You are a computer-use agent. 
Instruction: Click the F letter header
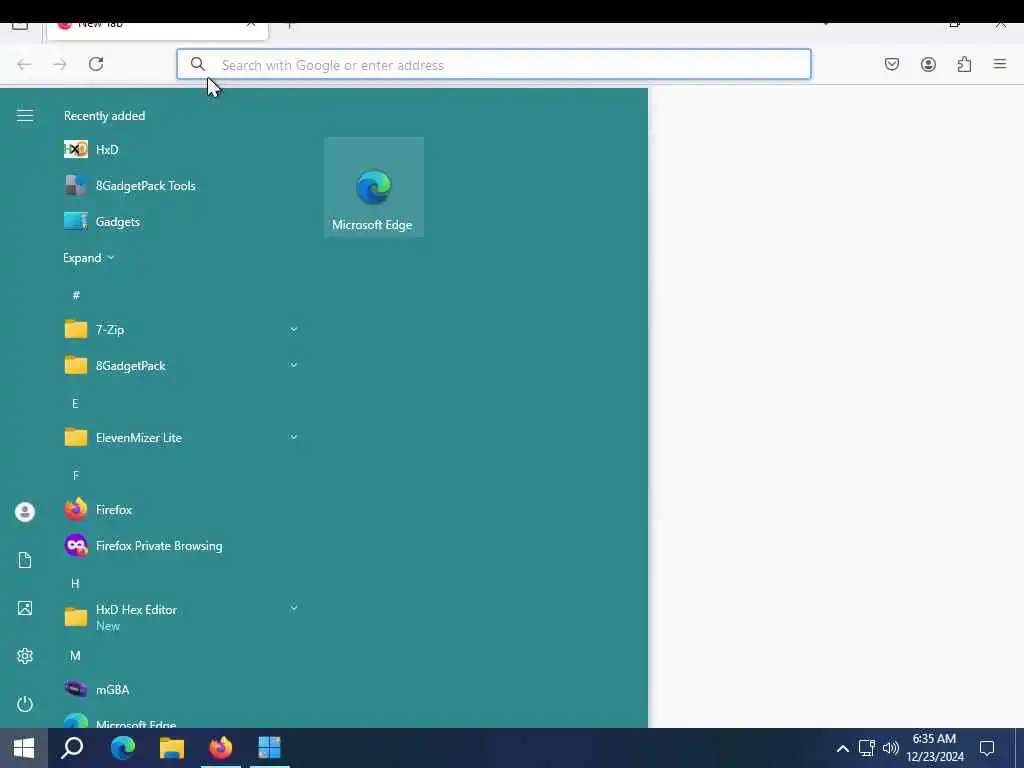pyautogui.click(x=76, y=475)
